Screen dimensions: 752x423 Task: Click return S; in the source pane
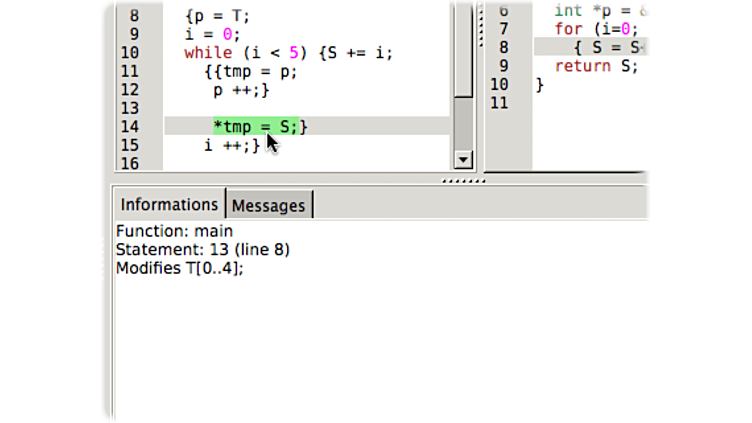click(596, 66)
